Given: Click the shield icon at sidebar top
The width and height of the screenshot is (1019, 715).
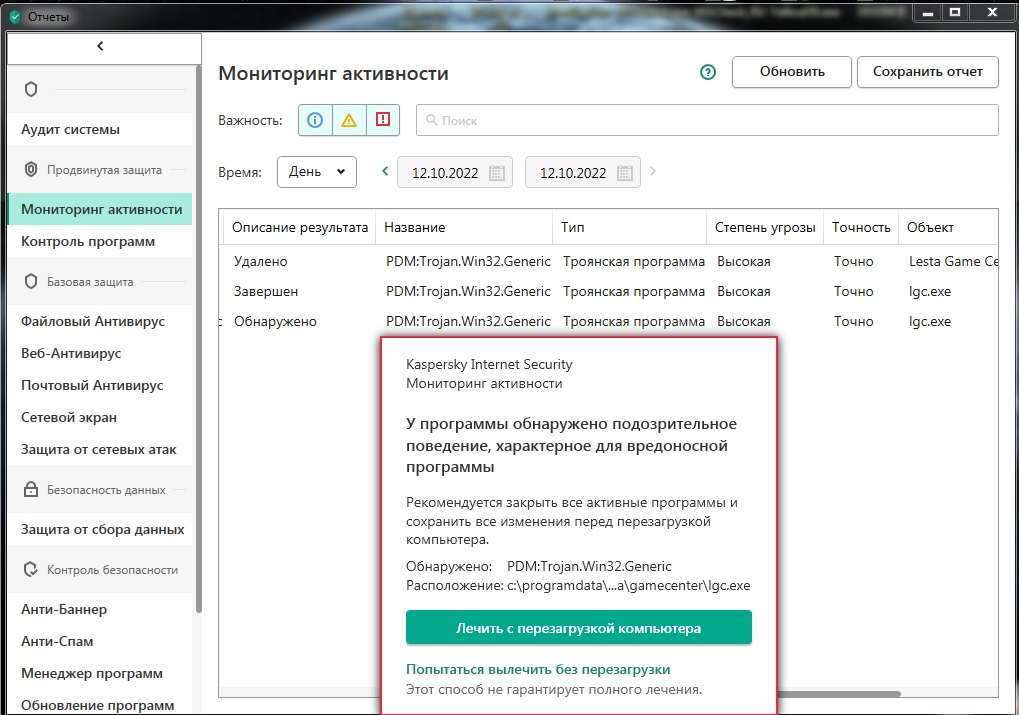Looking at the screenshot, I should pos(31,90).
